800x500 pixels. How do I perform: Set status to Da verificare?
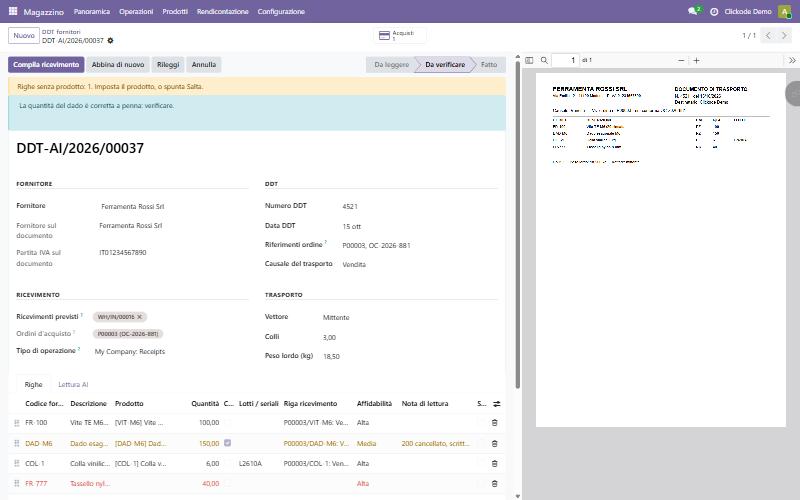[445, 65]
